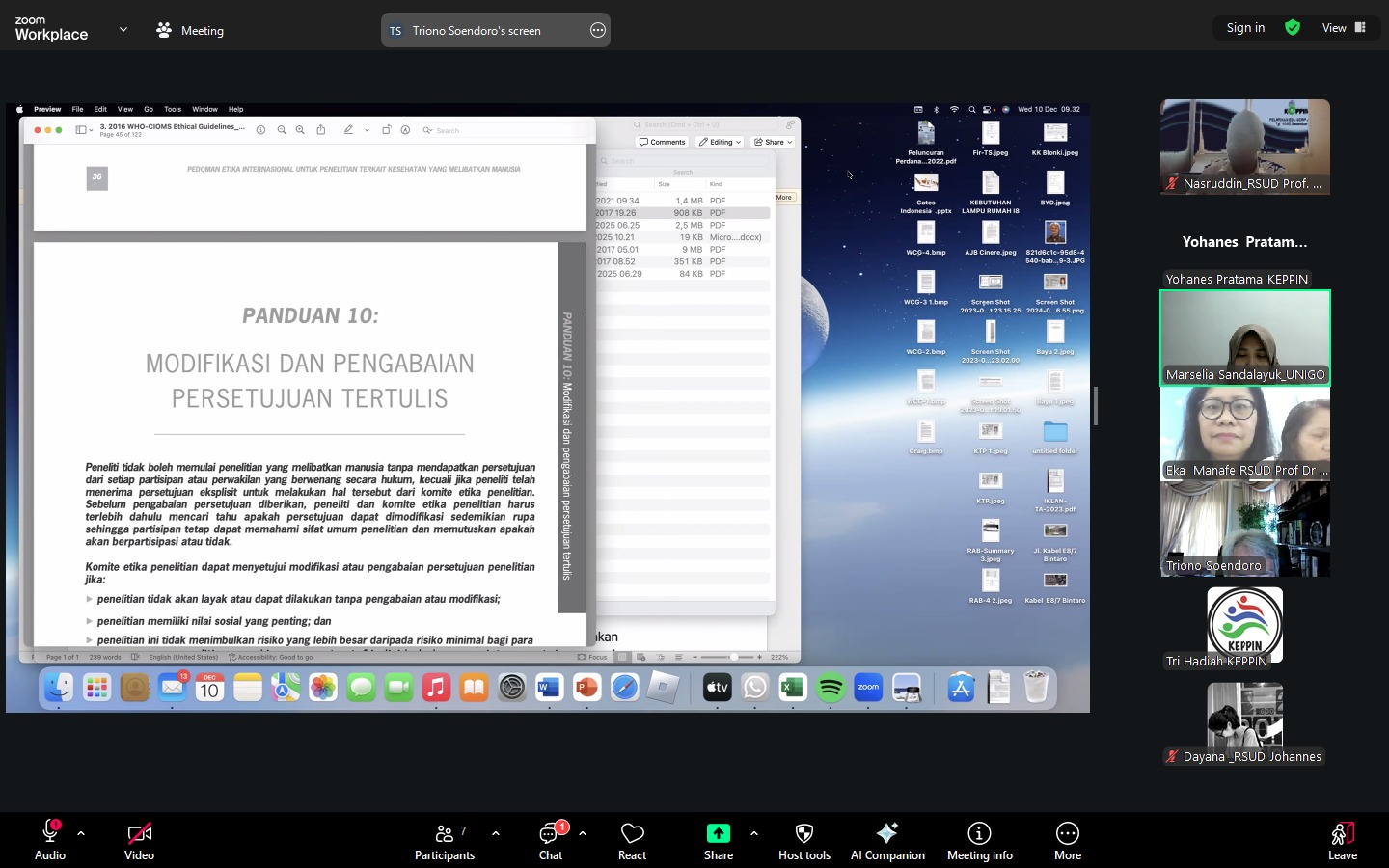
Task: Open the Participants panel
Action: click(445, 839)
